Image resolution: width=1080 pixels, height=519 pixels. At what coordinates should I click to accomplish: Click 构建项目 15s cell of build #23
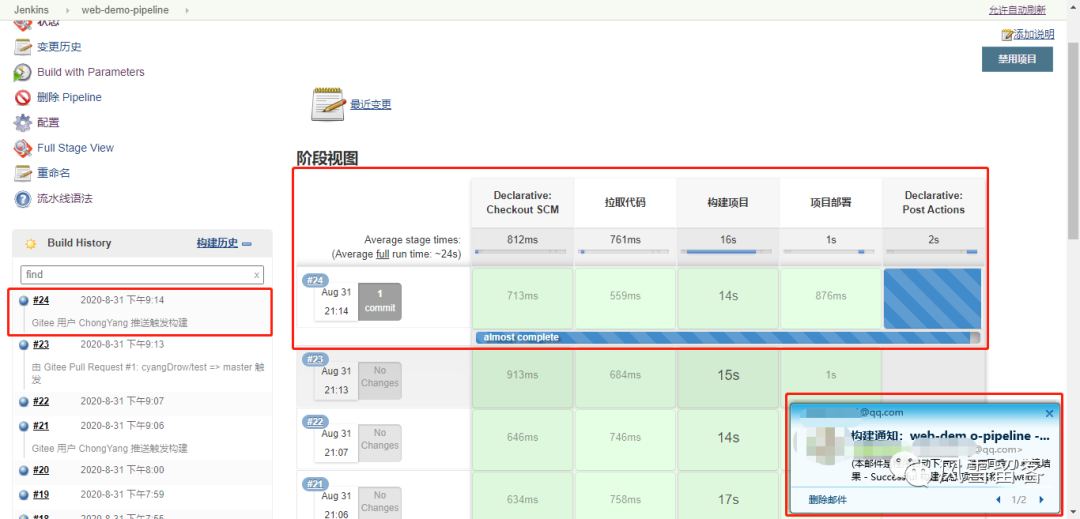[728, 376]
